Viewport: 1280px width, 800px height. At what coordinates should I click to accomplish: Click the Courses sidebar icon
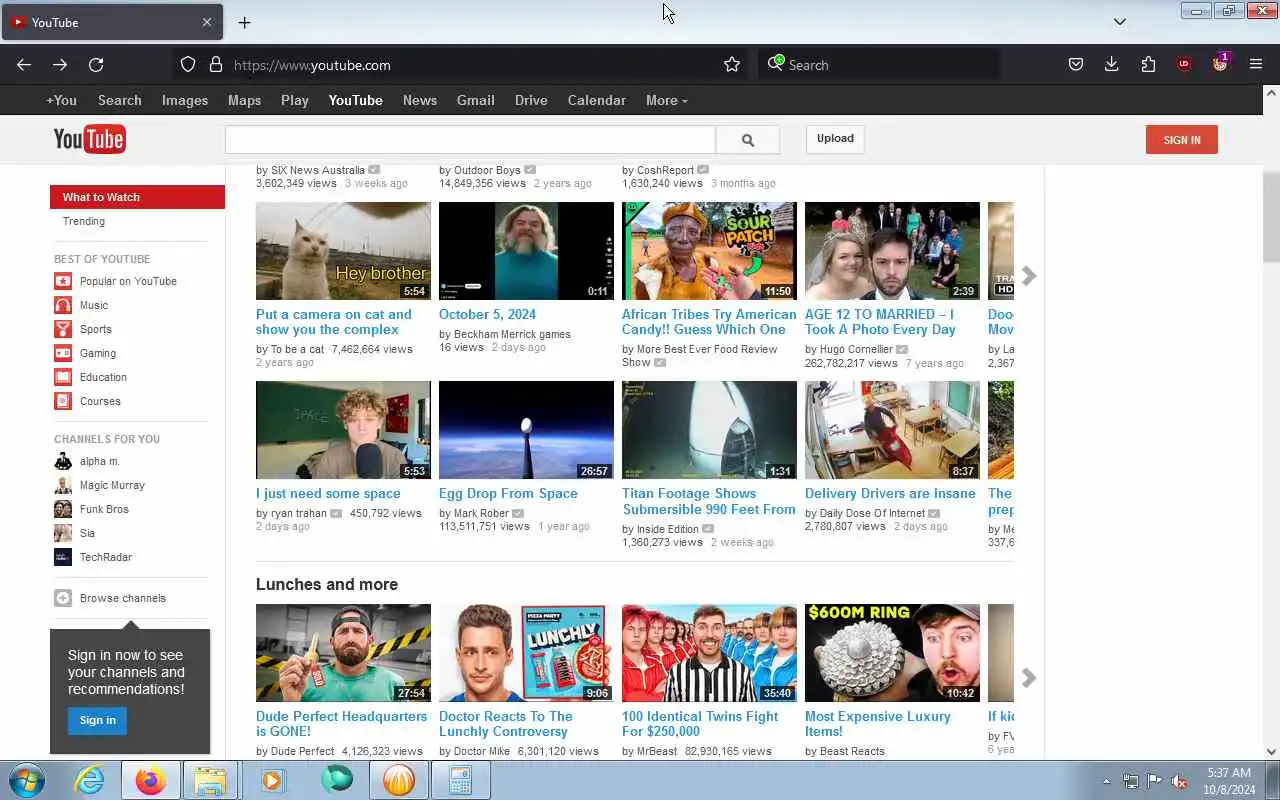[63, 401]
